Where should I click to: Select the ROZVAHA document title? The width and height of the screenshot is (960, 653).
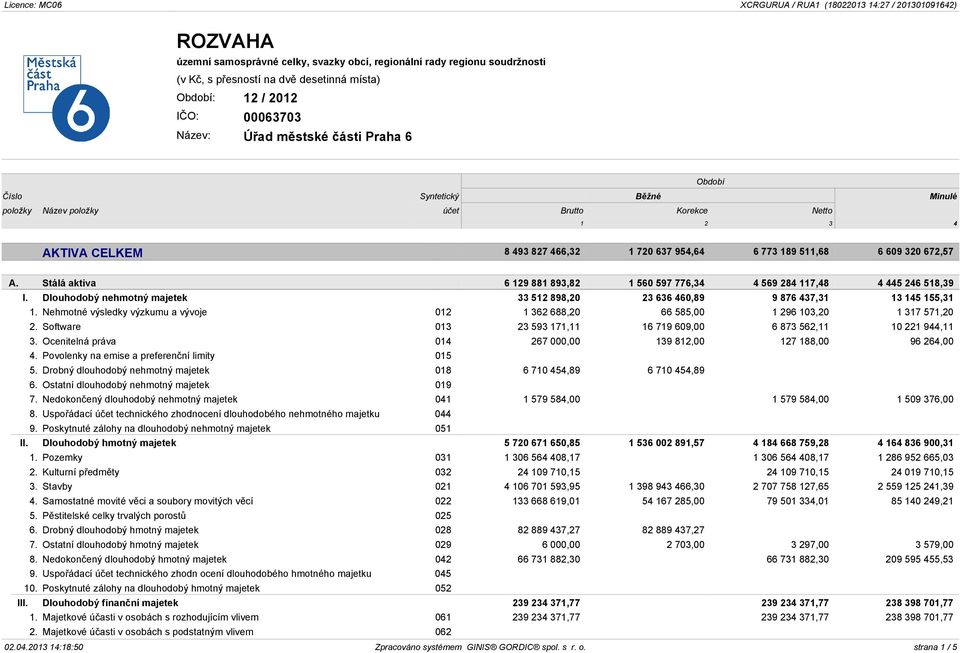click(x=225, y=41)
